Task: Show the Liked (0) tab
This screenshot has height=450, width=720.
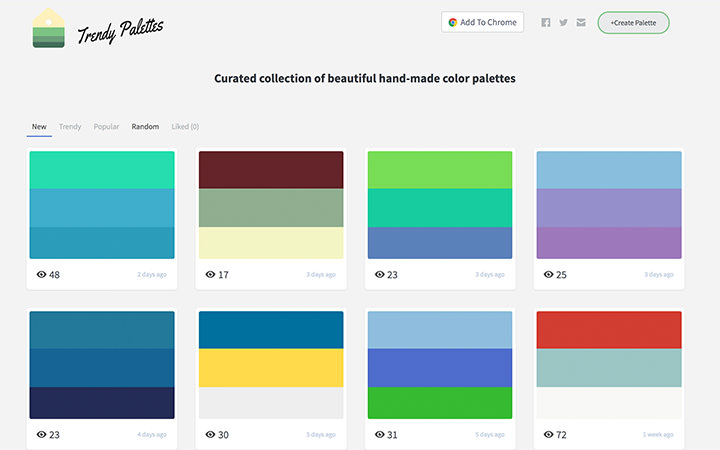Action: click(x=185, y=127)
